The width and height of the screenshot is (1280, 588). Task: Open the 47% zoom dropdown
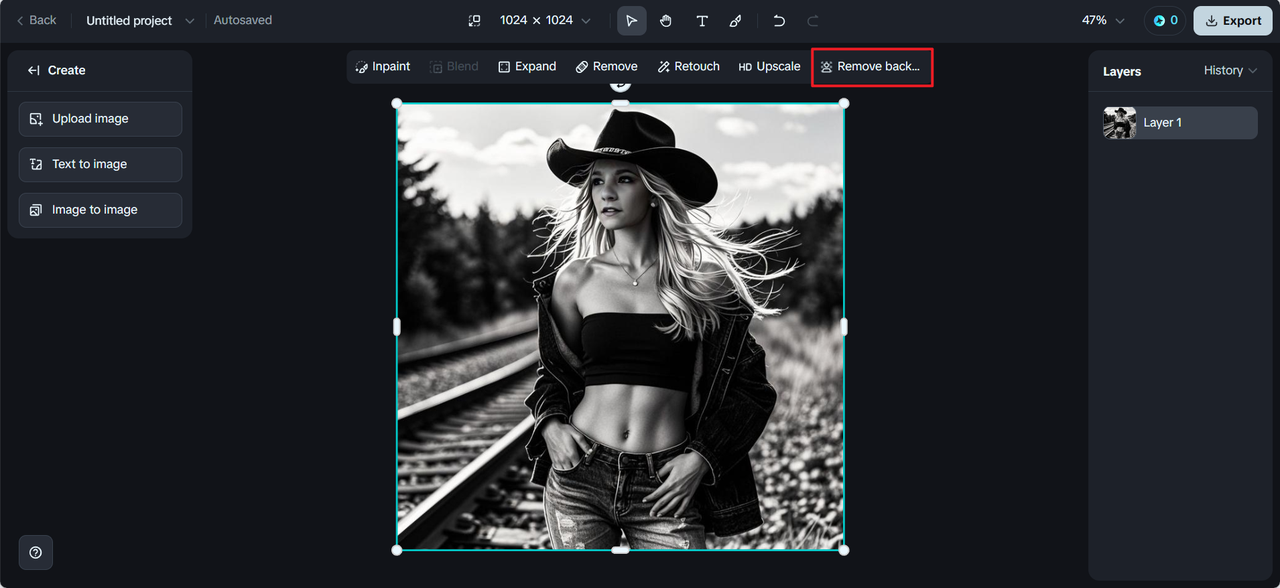pos(1103,20)
